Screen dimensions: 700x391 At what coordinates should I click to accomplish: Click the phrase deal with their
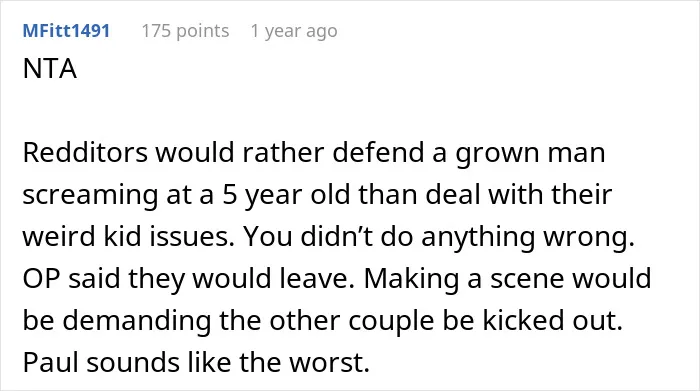pyautogui.click(x=518, y=195)
